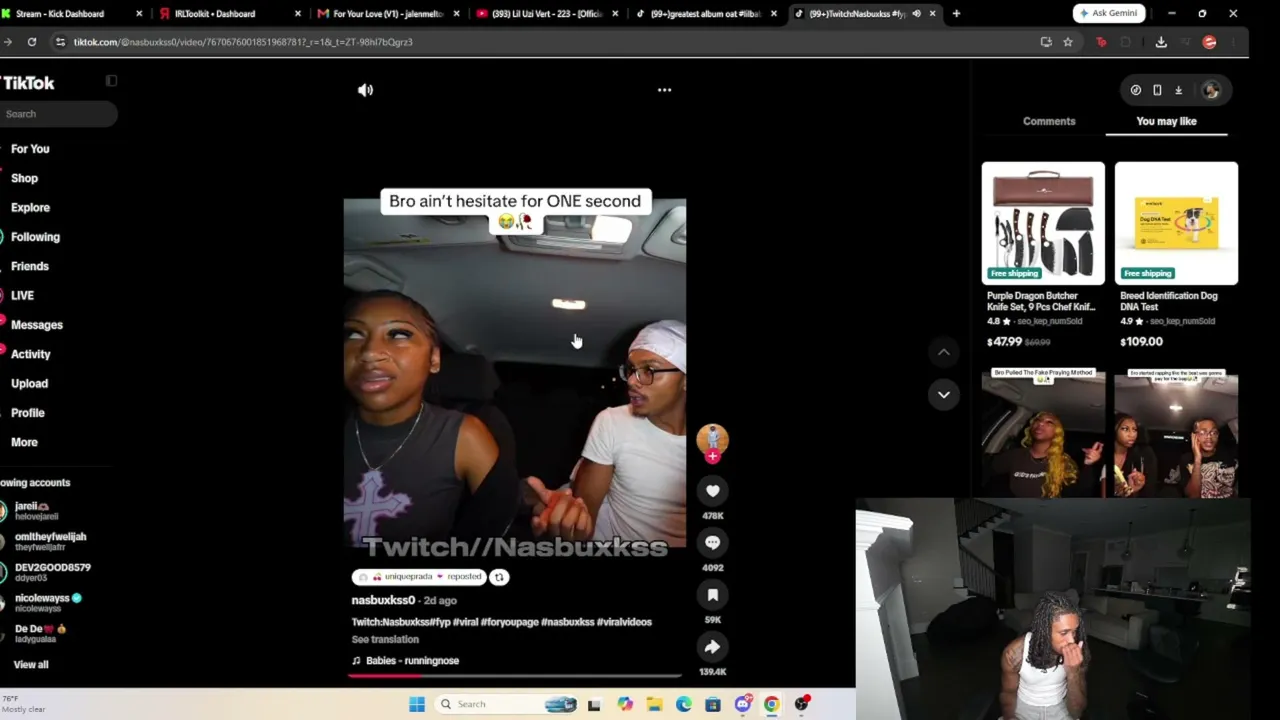The height and width of the screenshot is (720, 1280).
Task: Click the Ask Gemini button
Action: point(1108,14)
